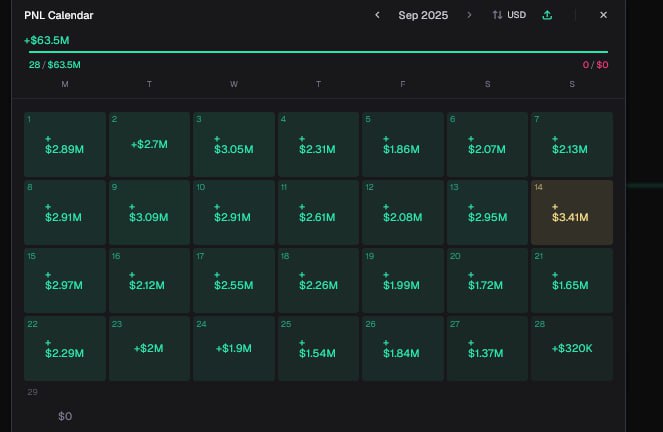Screen dimensions: 663x432
Task: Choose day 11 showing +$2.61M
Action: (318, 213)
